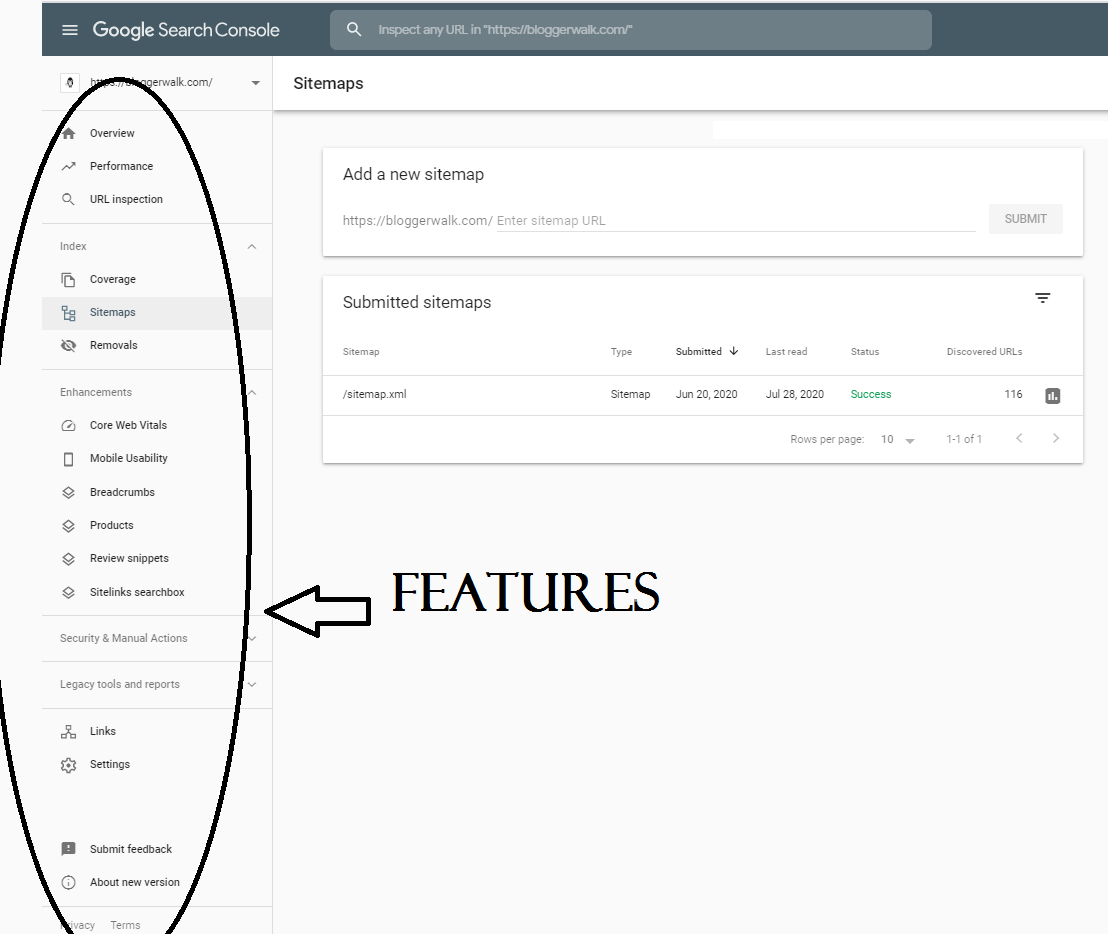Click the Terms link
This screenshot has width=1108, height=934.
(x=125, y=925)
